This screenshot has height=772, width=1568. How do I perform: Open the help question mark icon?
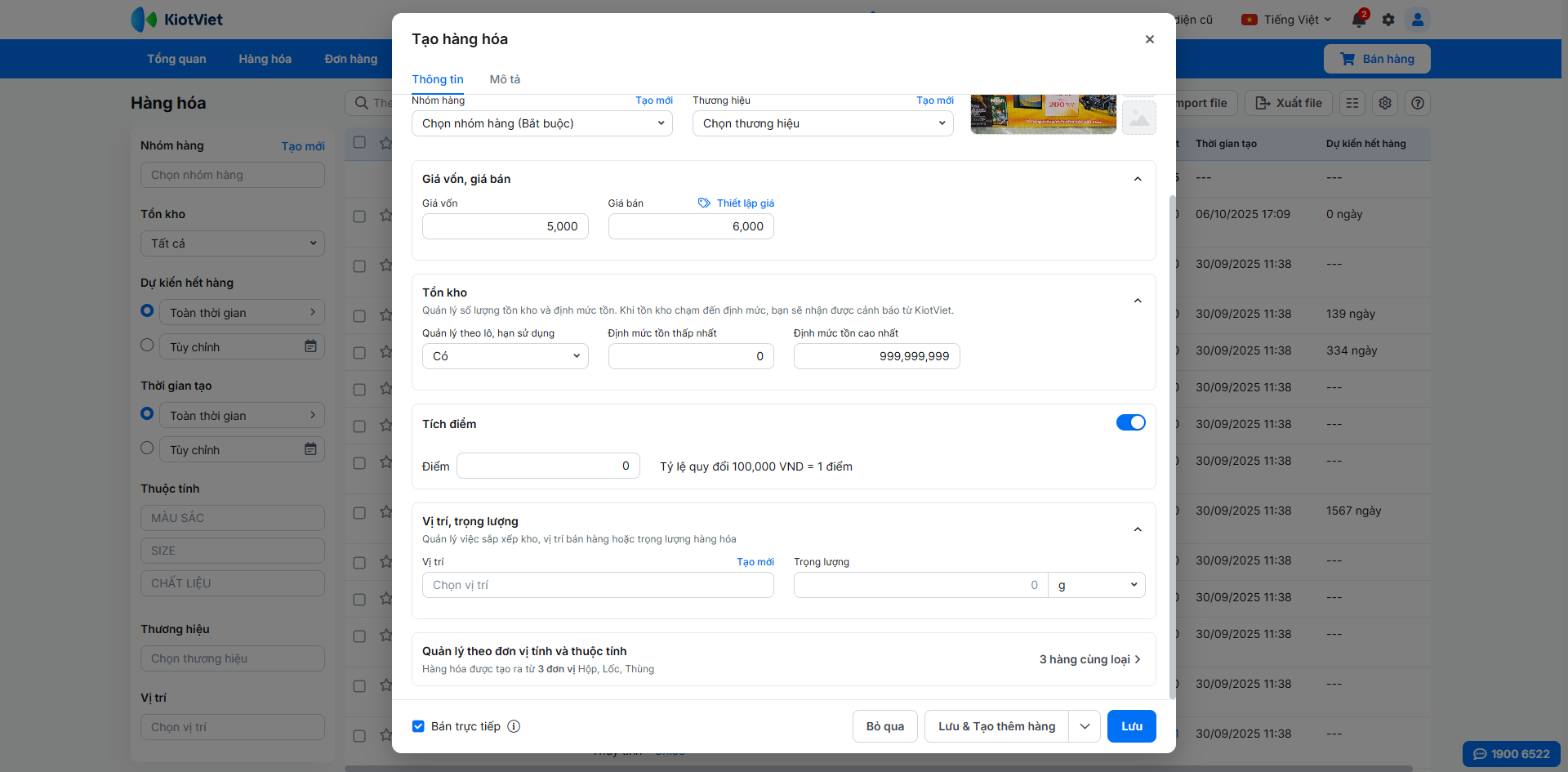click(1418, 103)
